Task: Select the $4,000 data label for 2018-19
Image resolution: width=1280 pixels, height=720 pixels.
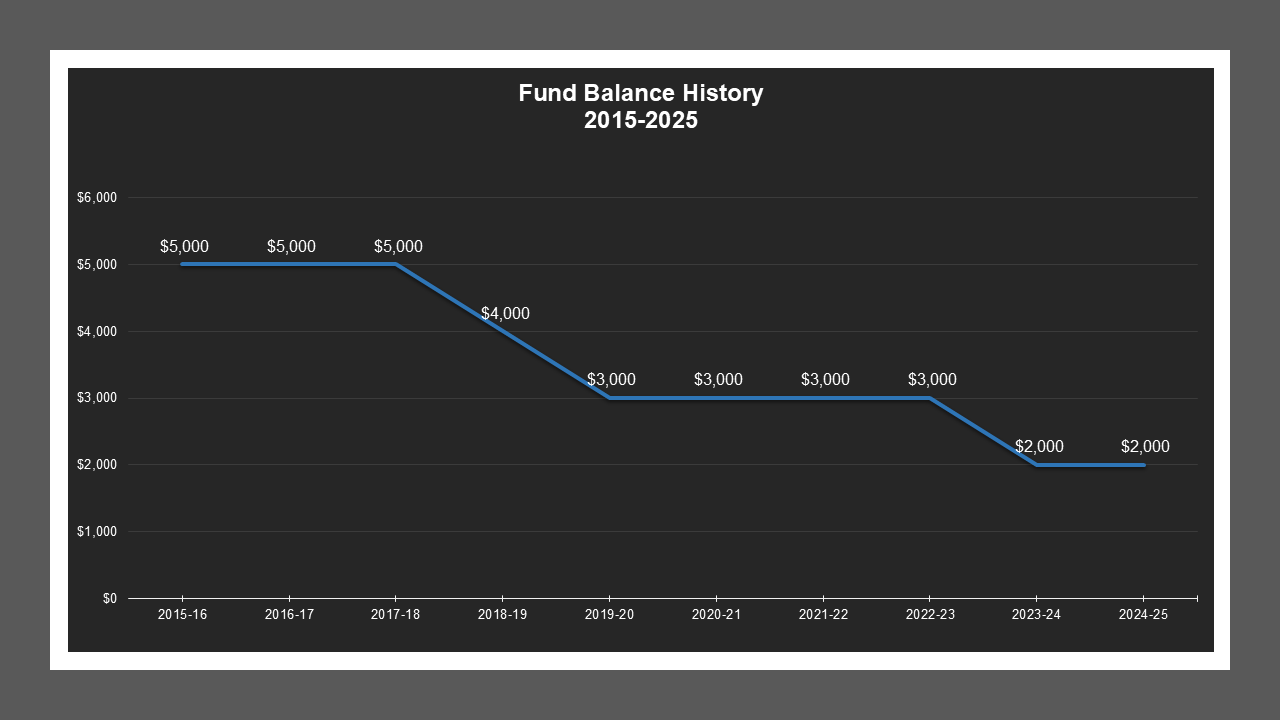Action: [x=505, y=313]
